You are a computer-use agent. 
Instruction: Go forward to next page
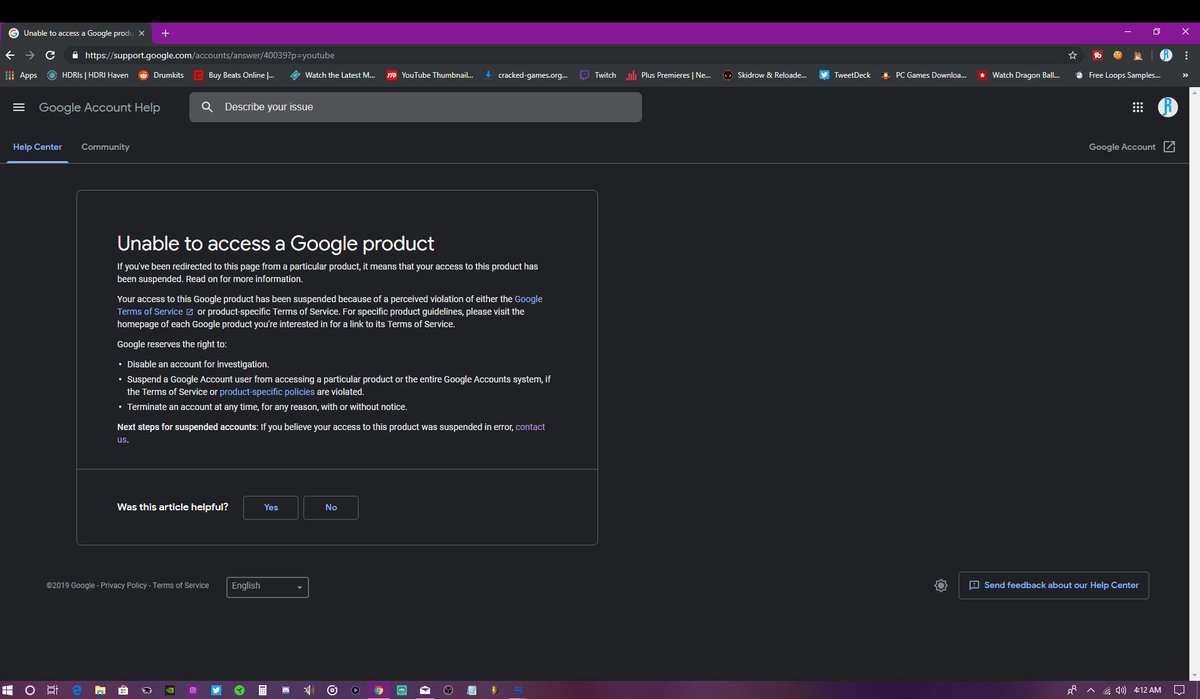pyautogui.click(x=30, y=55)
